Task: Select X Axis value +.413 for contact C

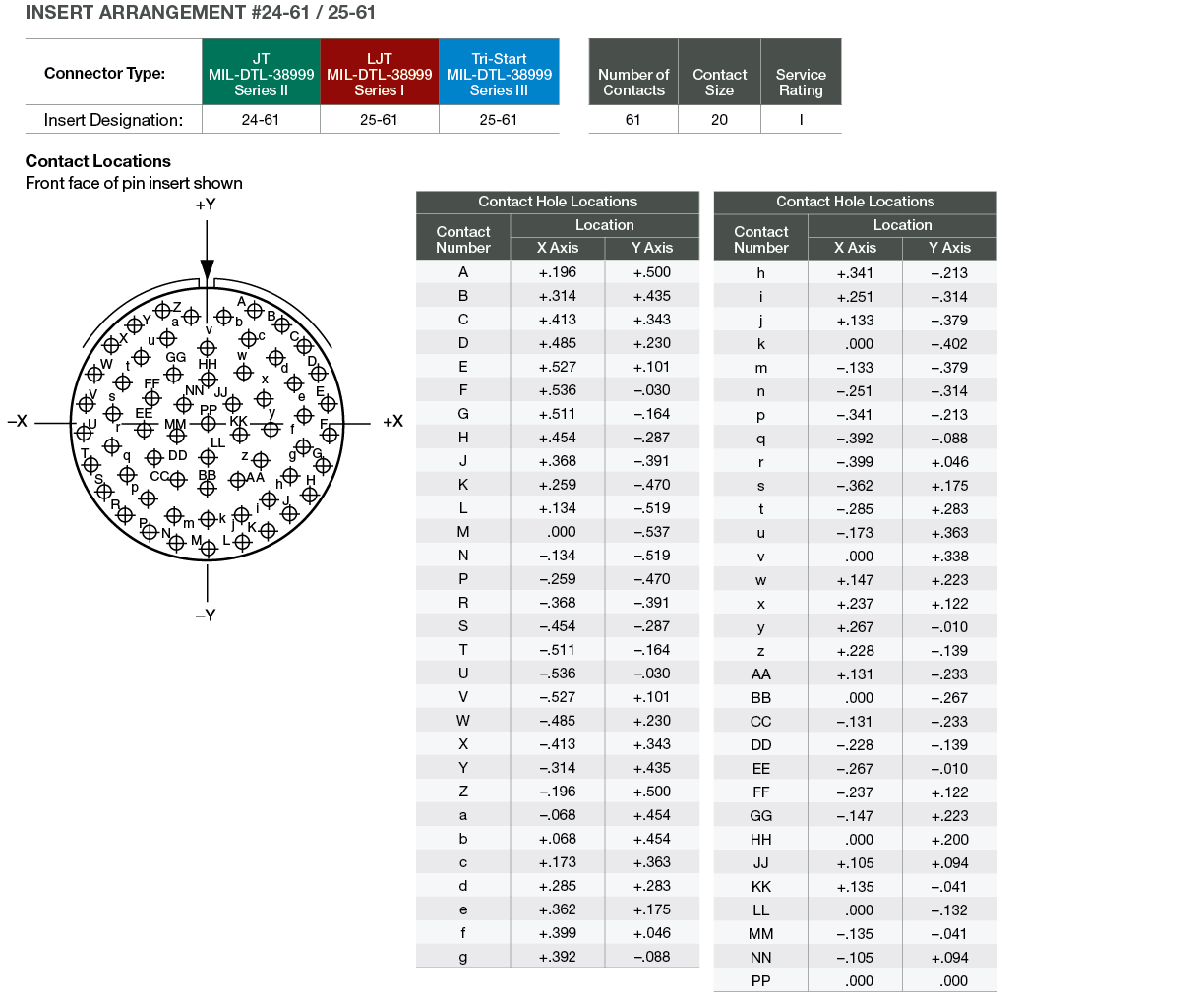Action: pyautogui.click(x=558, y=320)
